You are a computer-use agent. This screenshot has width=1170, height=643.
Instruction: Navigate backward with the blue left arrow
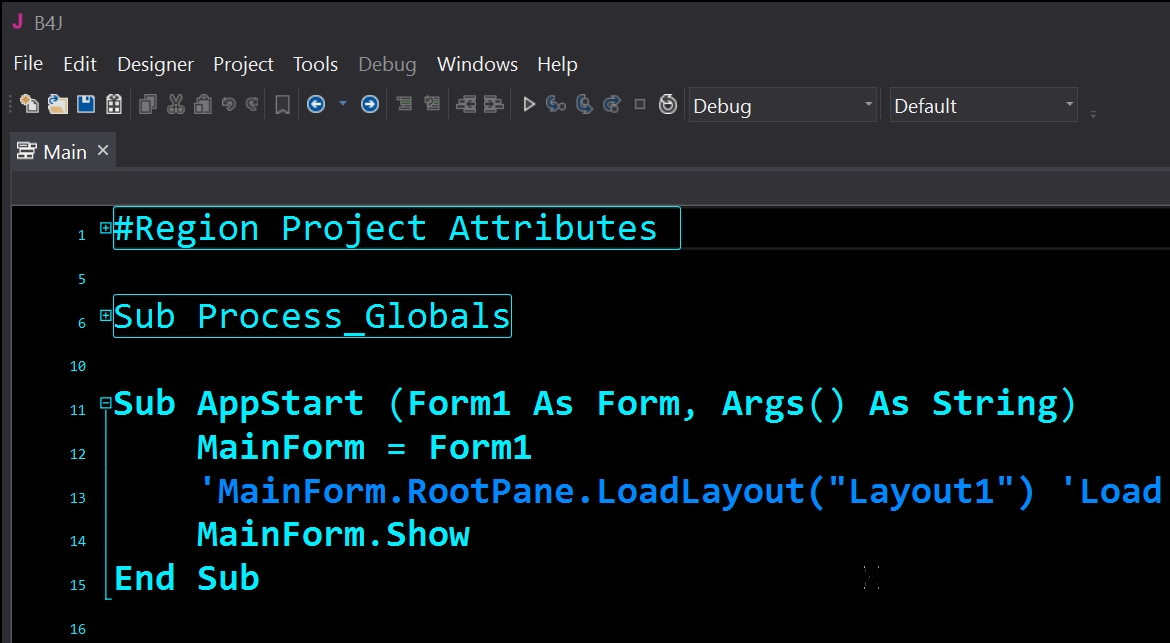[316, 104]
